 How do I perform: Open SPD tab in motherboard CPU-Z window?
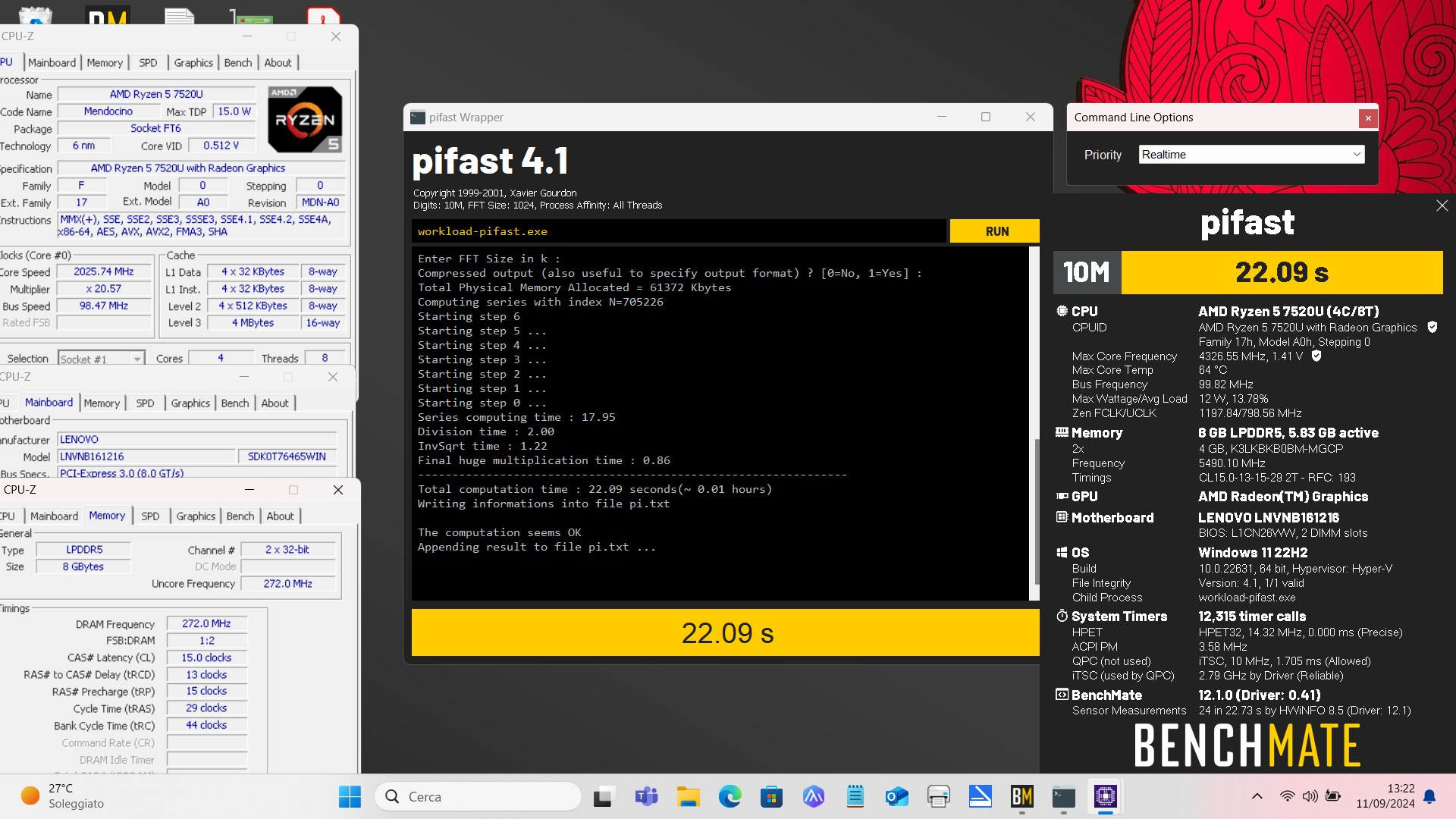point(145,403)
